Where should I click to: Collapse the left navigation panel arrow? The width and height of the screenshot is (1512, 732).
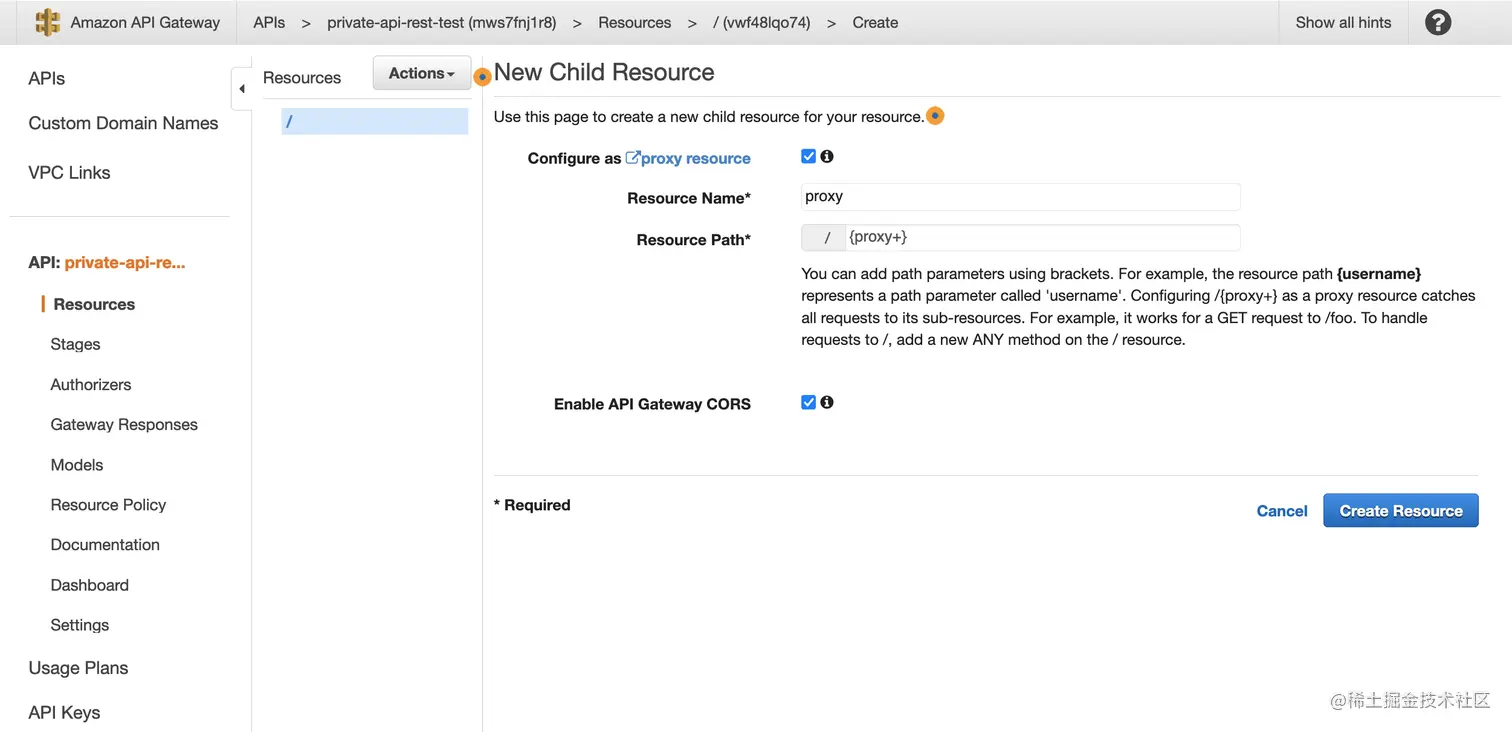(241, 89)
